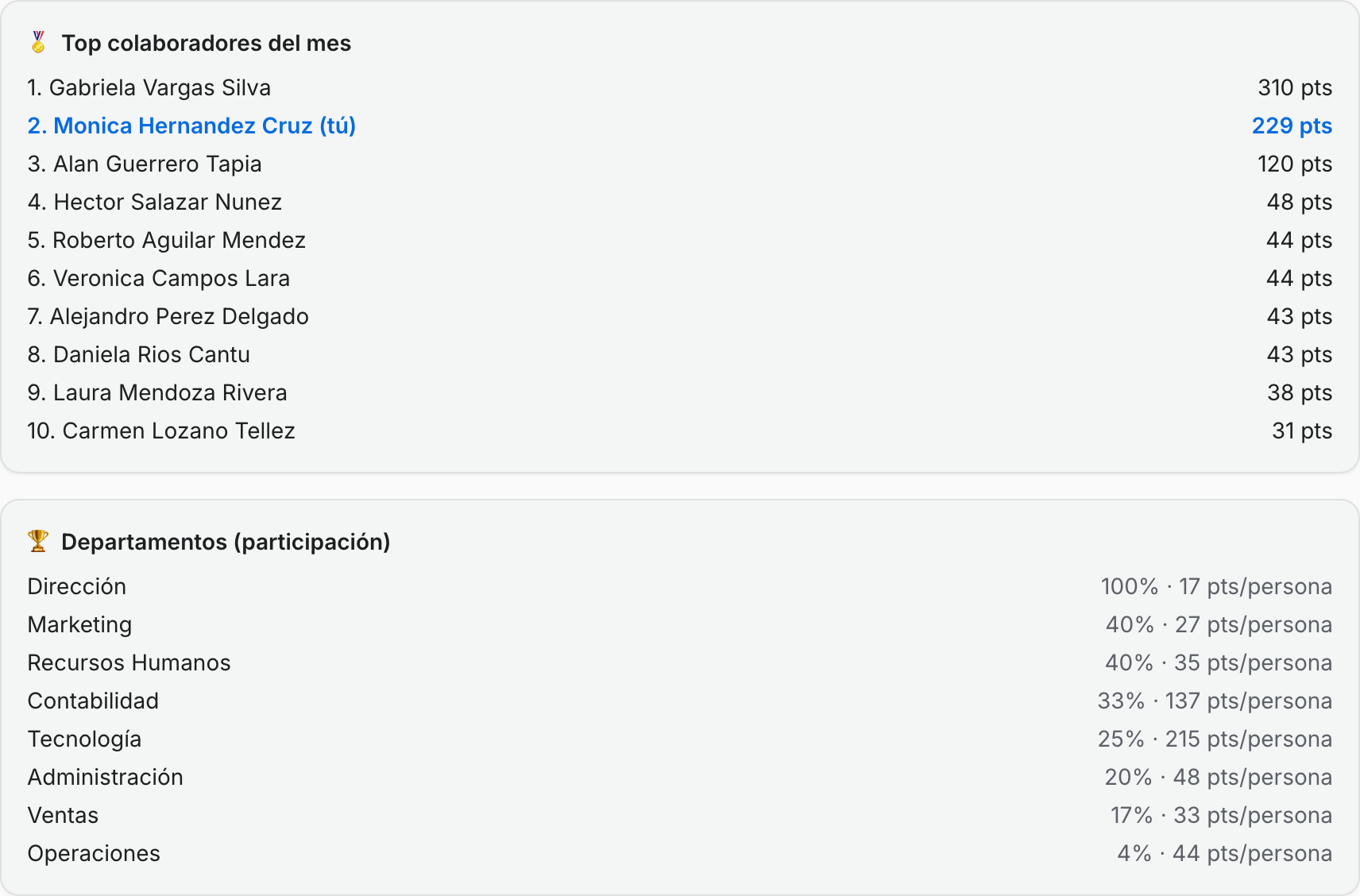
Task: Click Alejandro Perez Delgado in ranking
Action: point(679,316)
